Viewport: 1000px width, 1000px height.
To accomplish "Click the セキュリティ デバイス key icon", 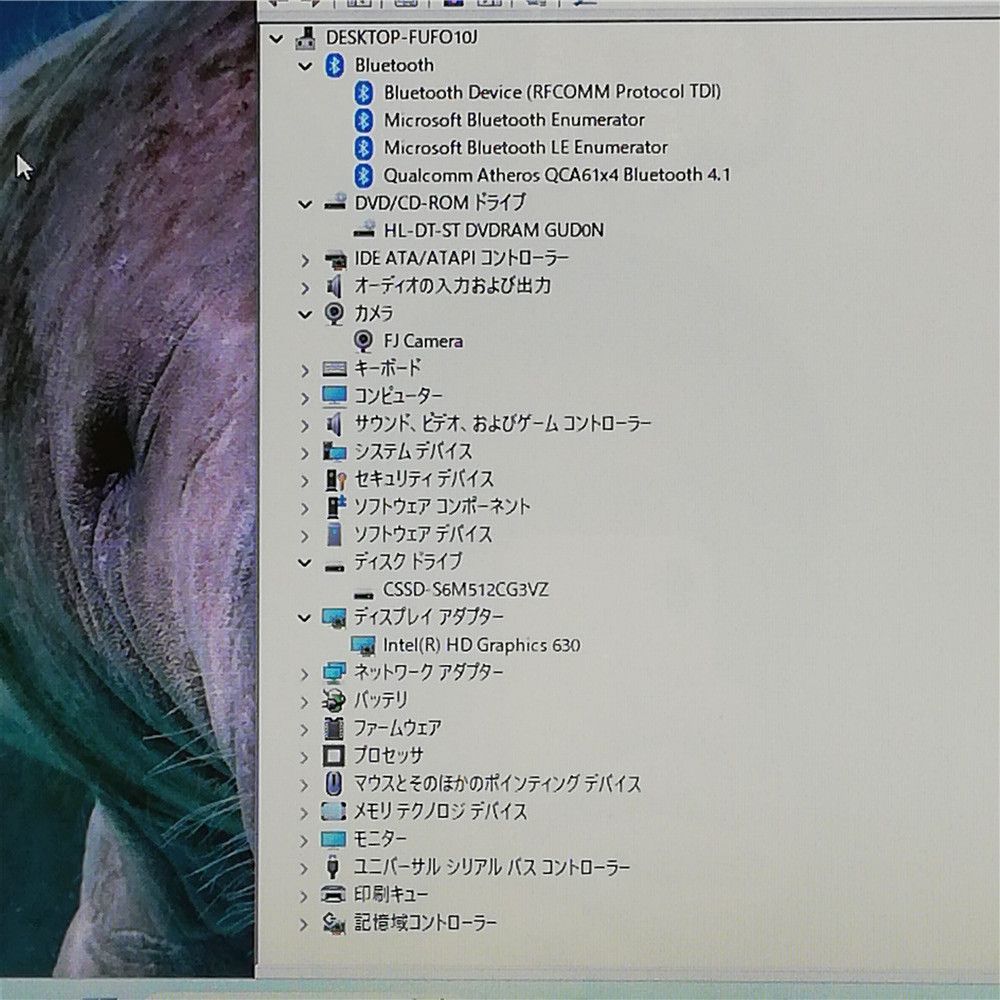I will tap(335, 479).
